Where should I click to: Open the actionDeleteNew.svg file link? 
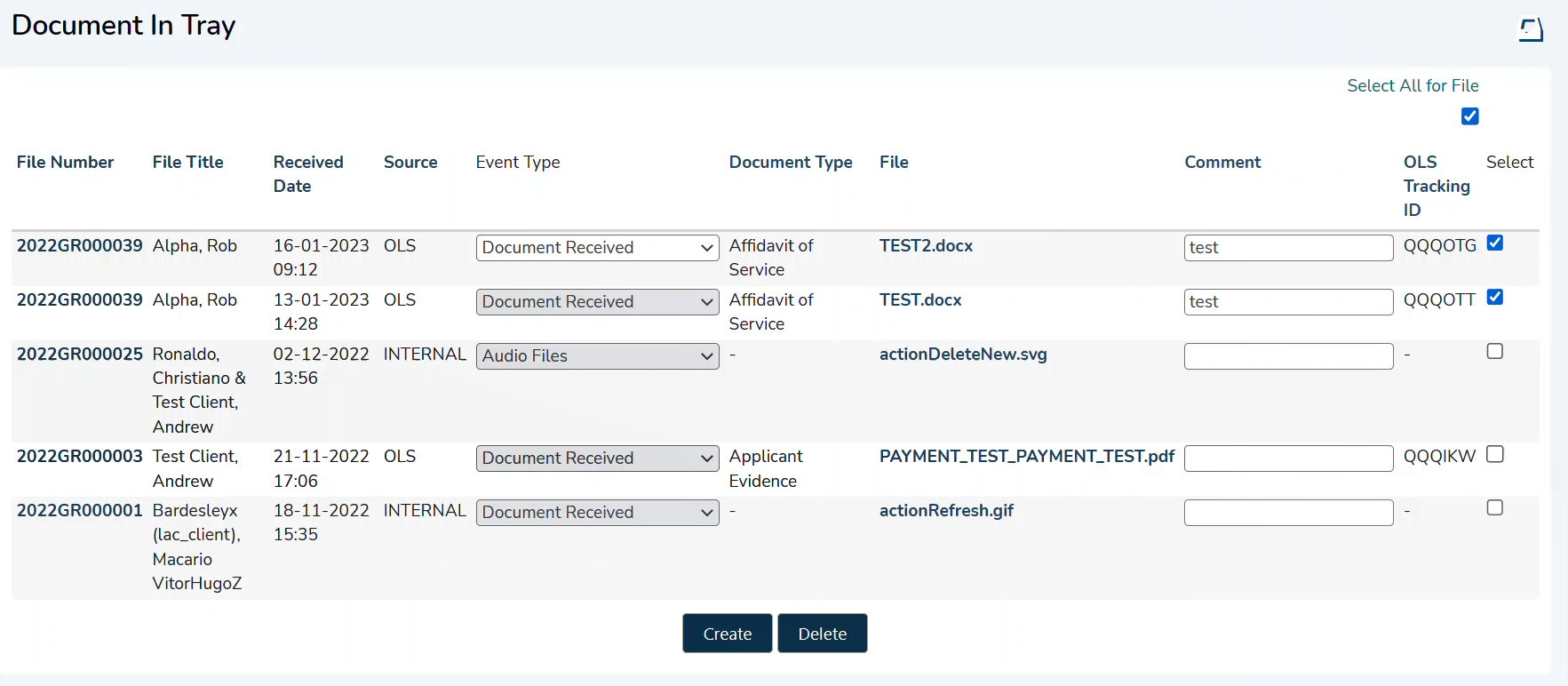(x=963, y=355)
